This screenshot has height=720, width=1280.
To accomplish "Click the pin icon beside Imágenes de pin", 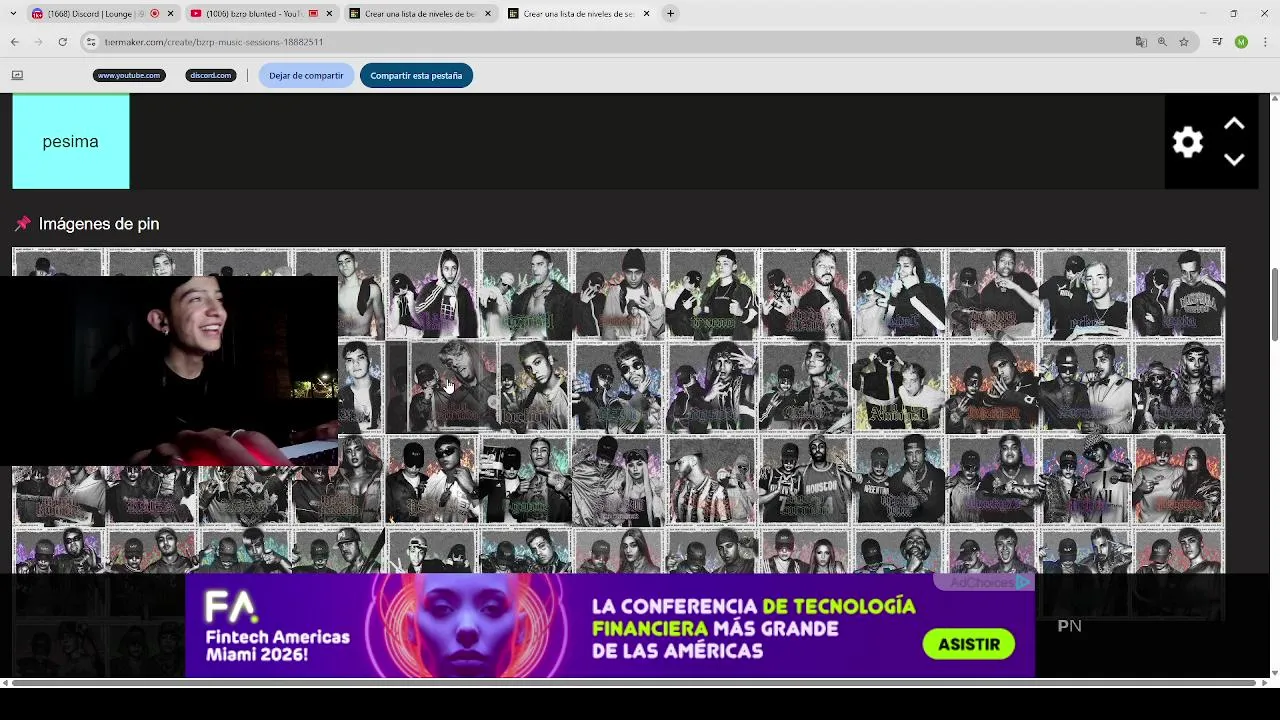I will 22,224.
